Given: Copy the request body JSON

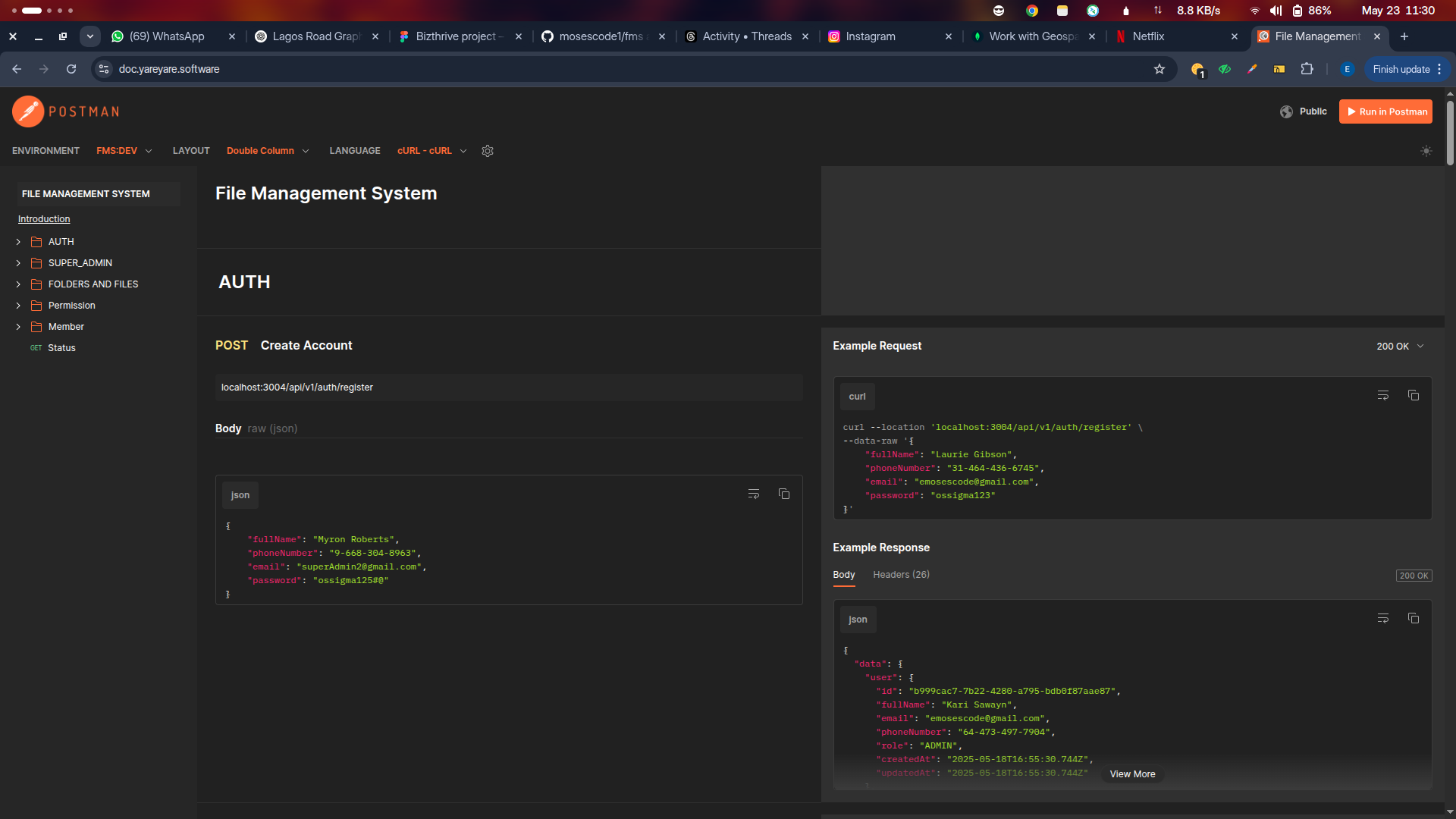Looking at the screenshot, I should point(784,494).
